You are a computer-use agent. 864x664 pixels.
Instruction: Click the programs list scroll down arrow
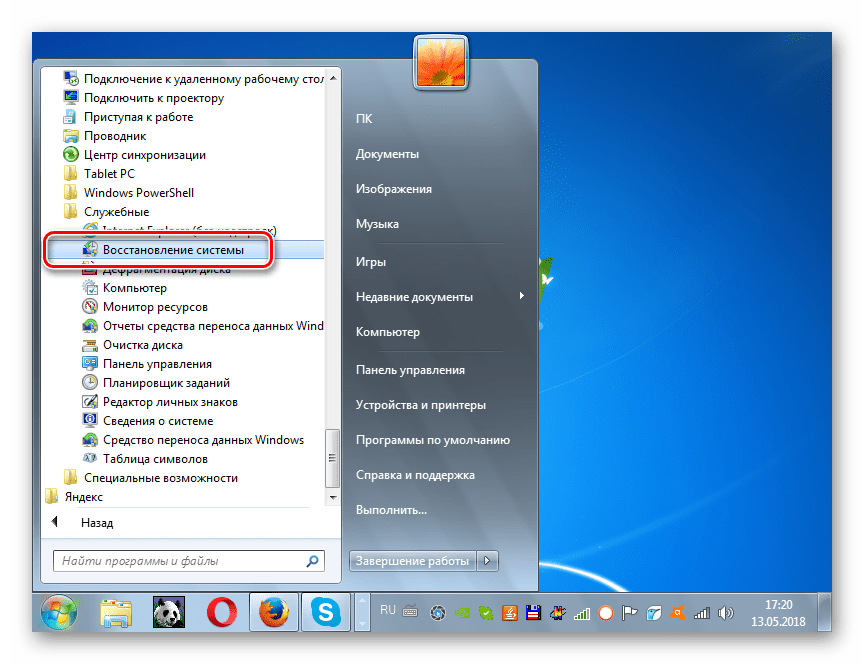coord(333,497)
